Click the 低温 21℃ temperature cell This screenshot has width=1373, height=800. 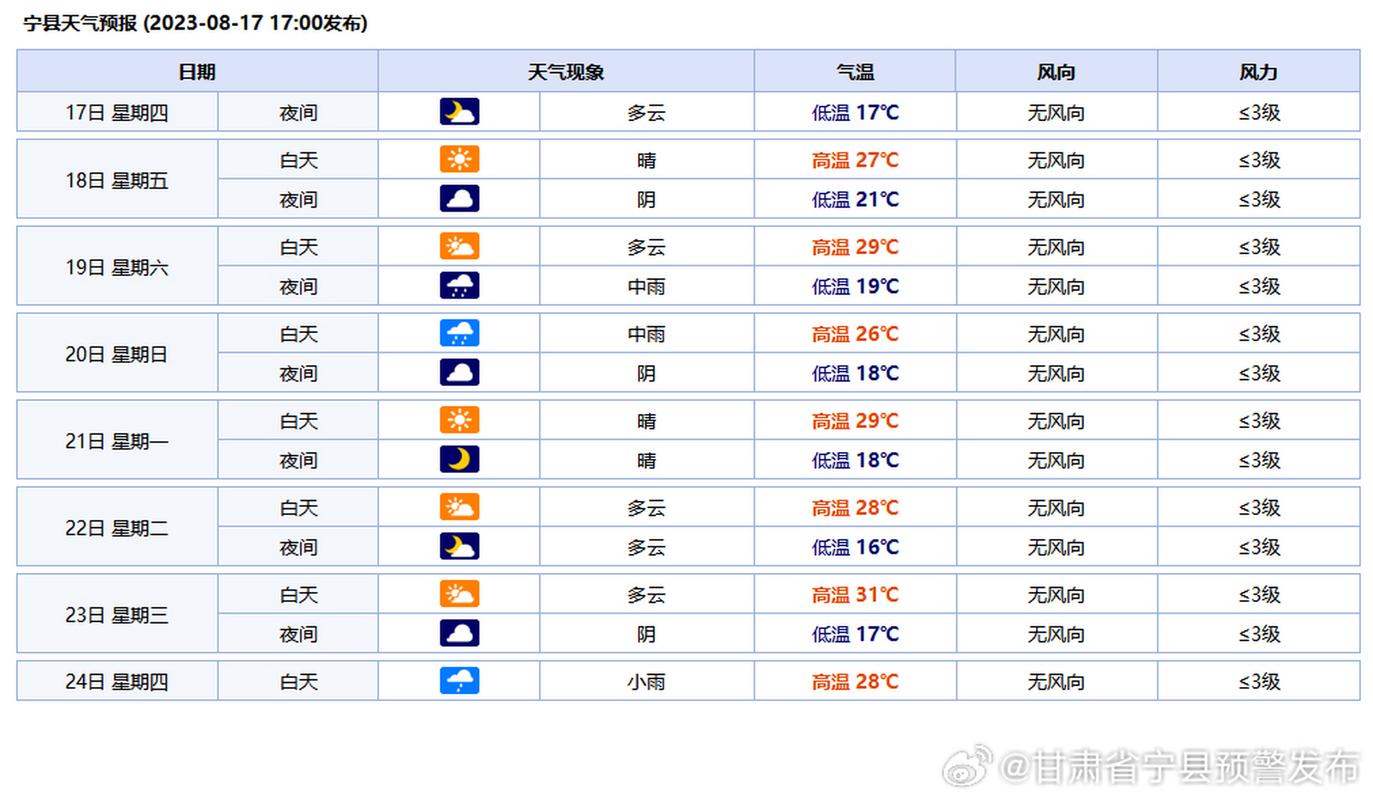(855, 199)
